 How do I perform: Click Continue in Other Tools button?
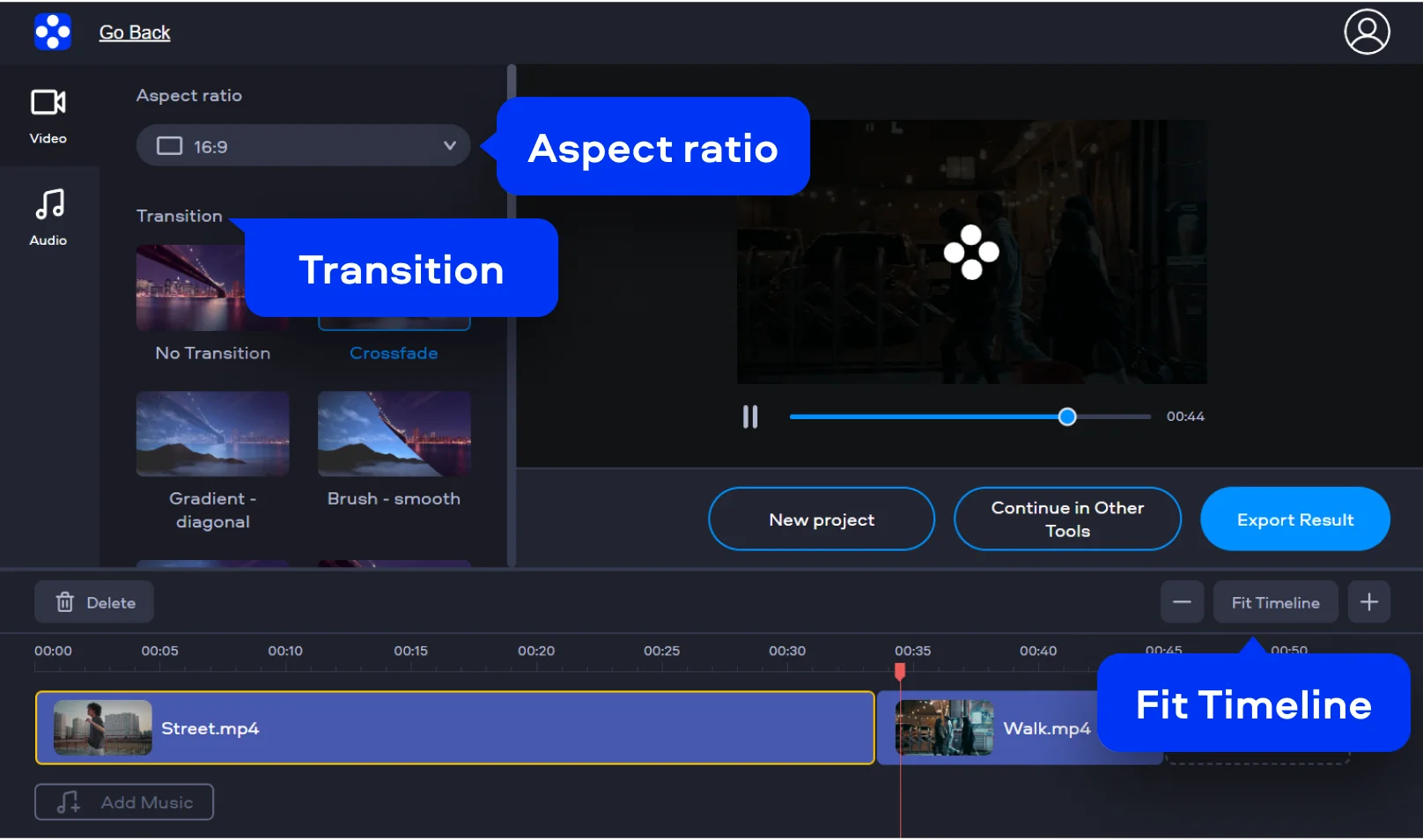pos(1066,519)
